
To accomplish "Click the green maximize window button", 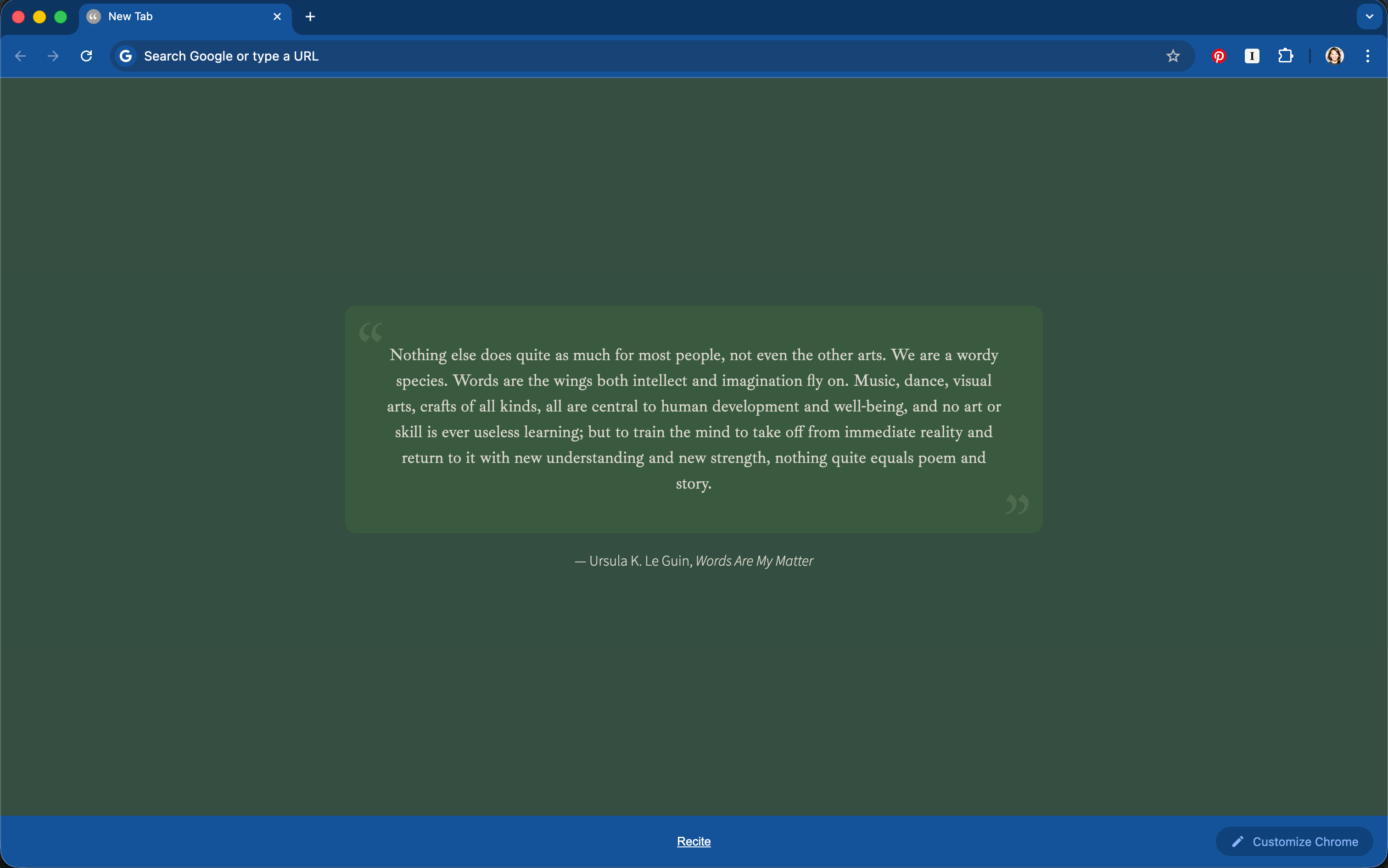I will click(60, 17).
